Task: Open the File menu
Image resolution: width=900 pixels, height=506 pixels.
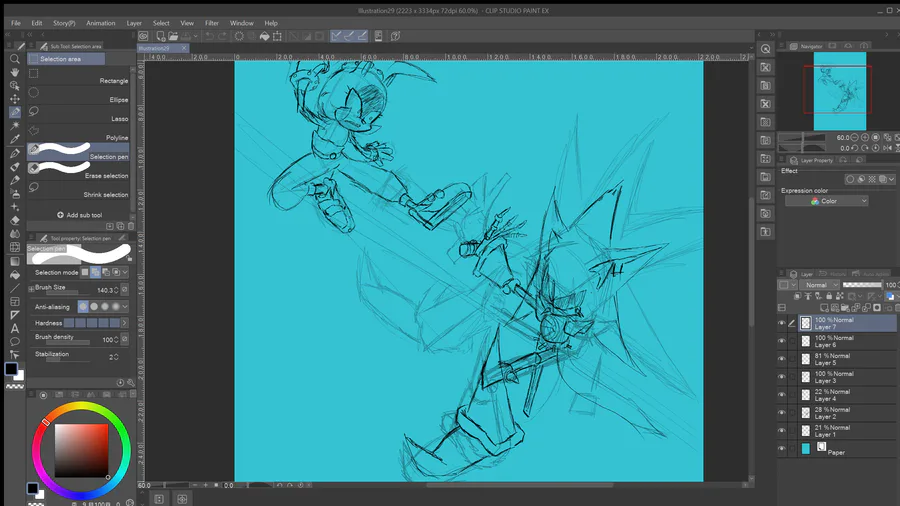Action: [15, 24]
